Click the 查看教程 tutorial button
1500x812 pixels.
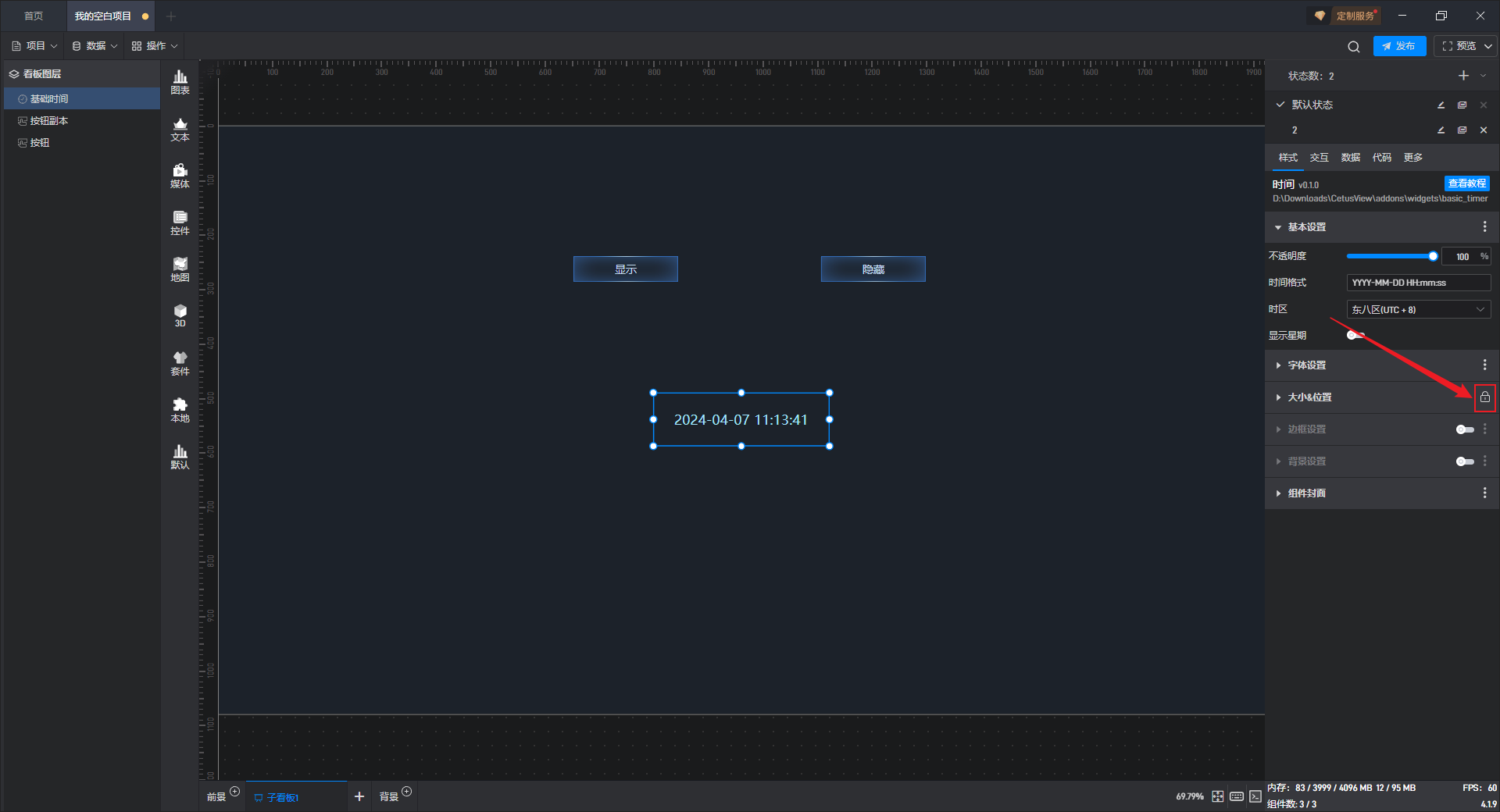coord(1466,183)
